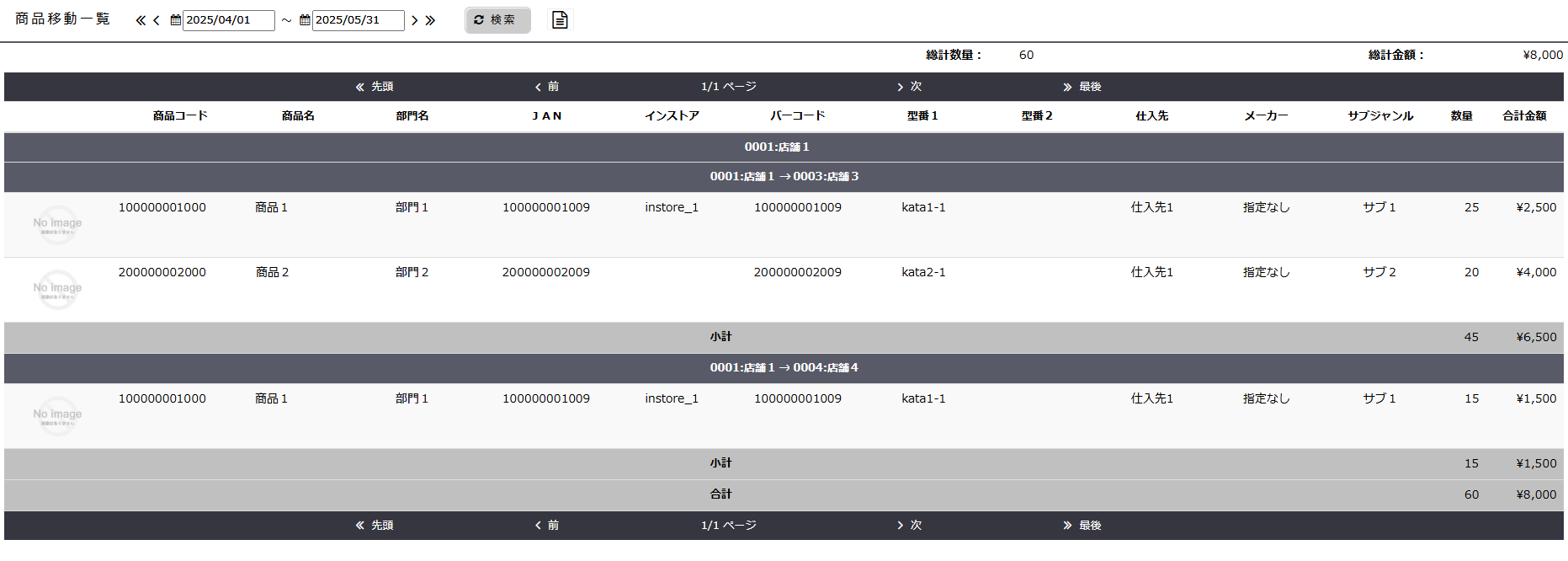Click the end date field 2025/05/31
1568x561 pixels.
click(x=359, y=20)
